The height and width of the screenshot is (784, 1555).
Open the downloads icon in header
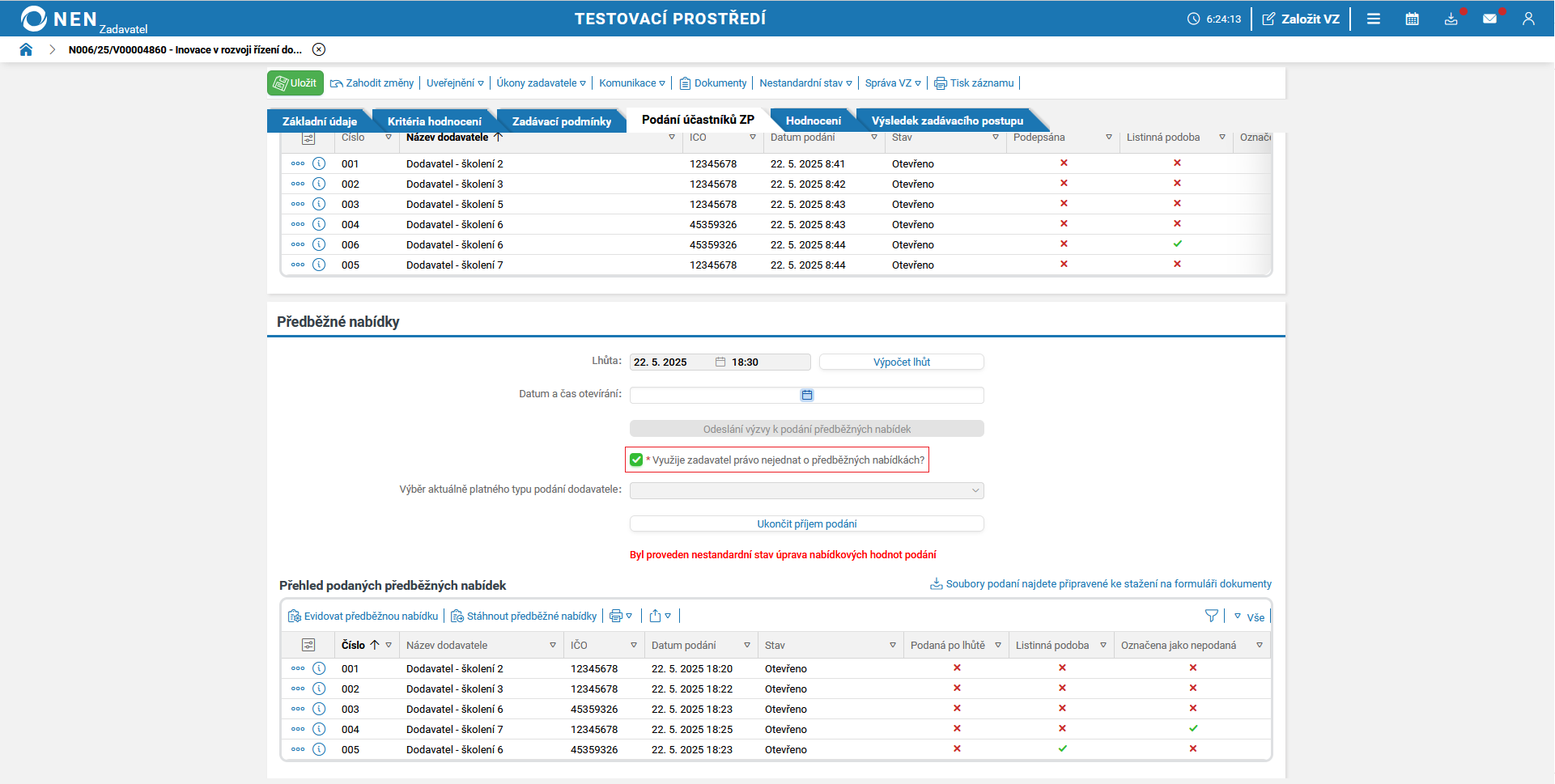pyautogui.click(x=1451, y=19)
